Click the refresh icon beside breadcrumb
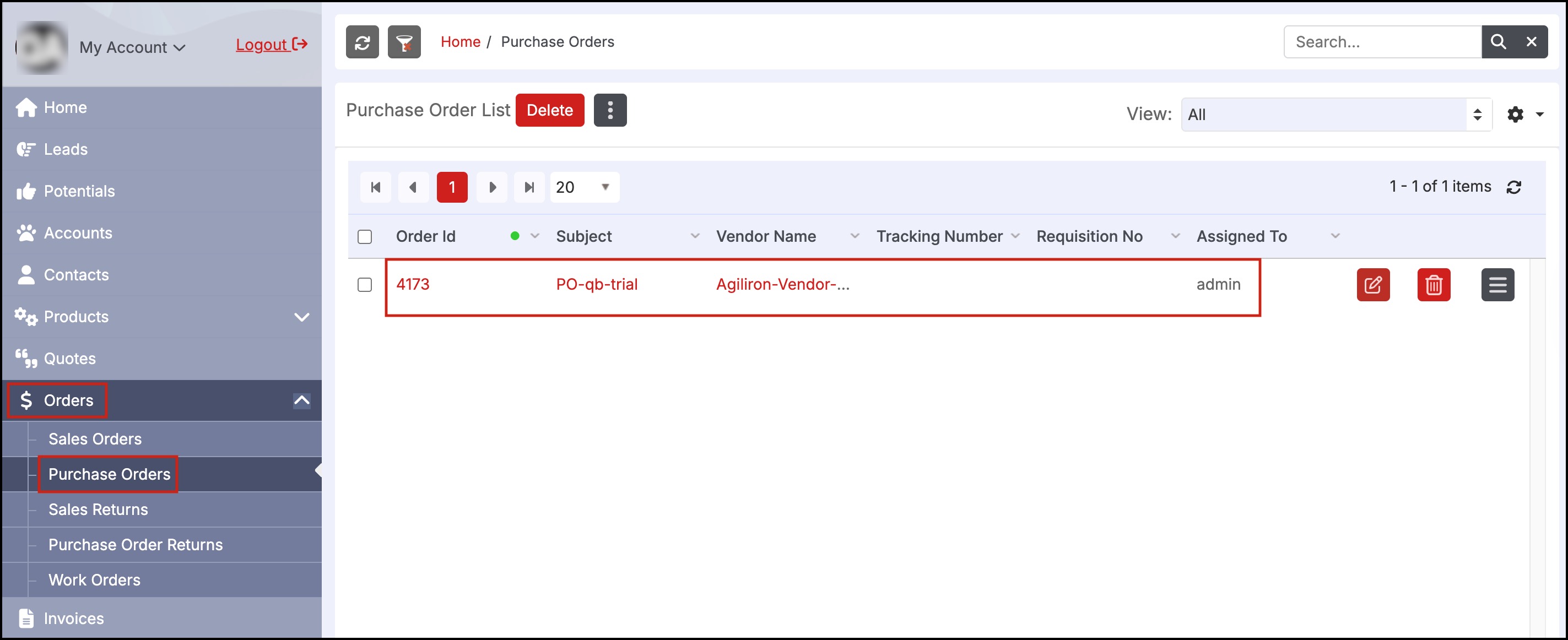Image resolution: width=1568 pixels, height=640 pixels. [x=362, y=42]
